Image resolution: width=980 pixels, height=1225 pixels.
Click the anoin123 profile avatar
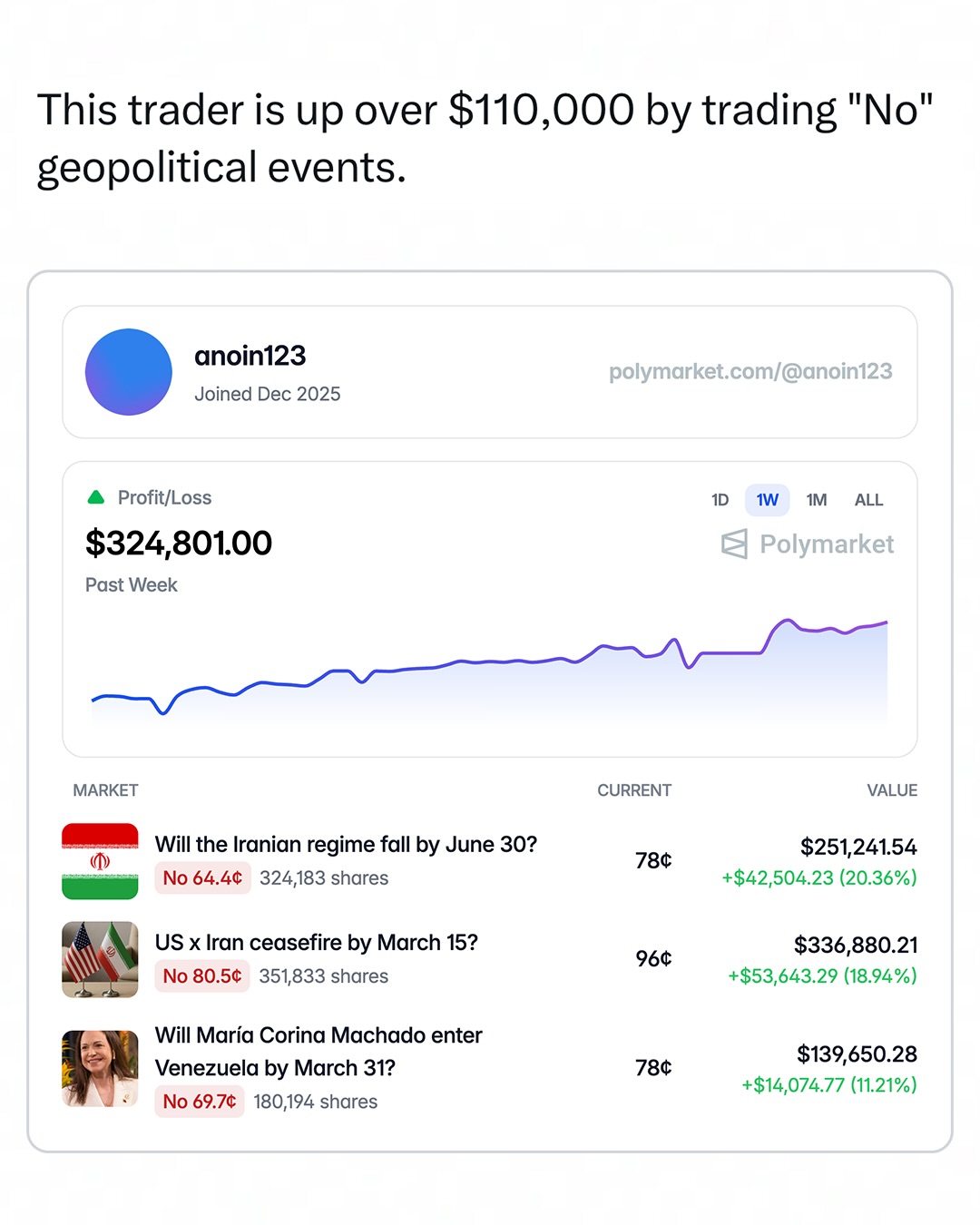(x=129, y=372)
